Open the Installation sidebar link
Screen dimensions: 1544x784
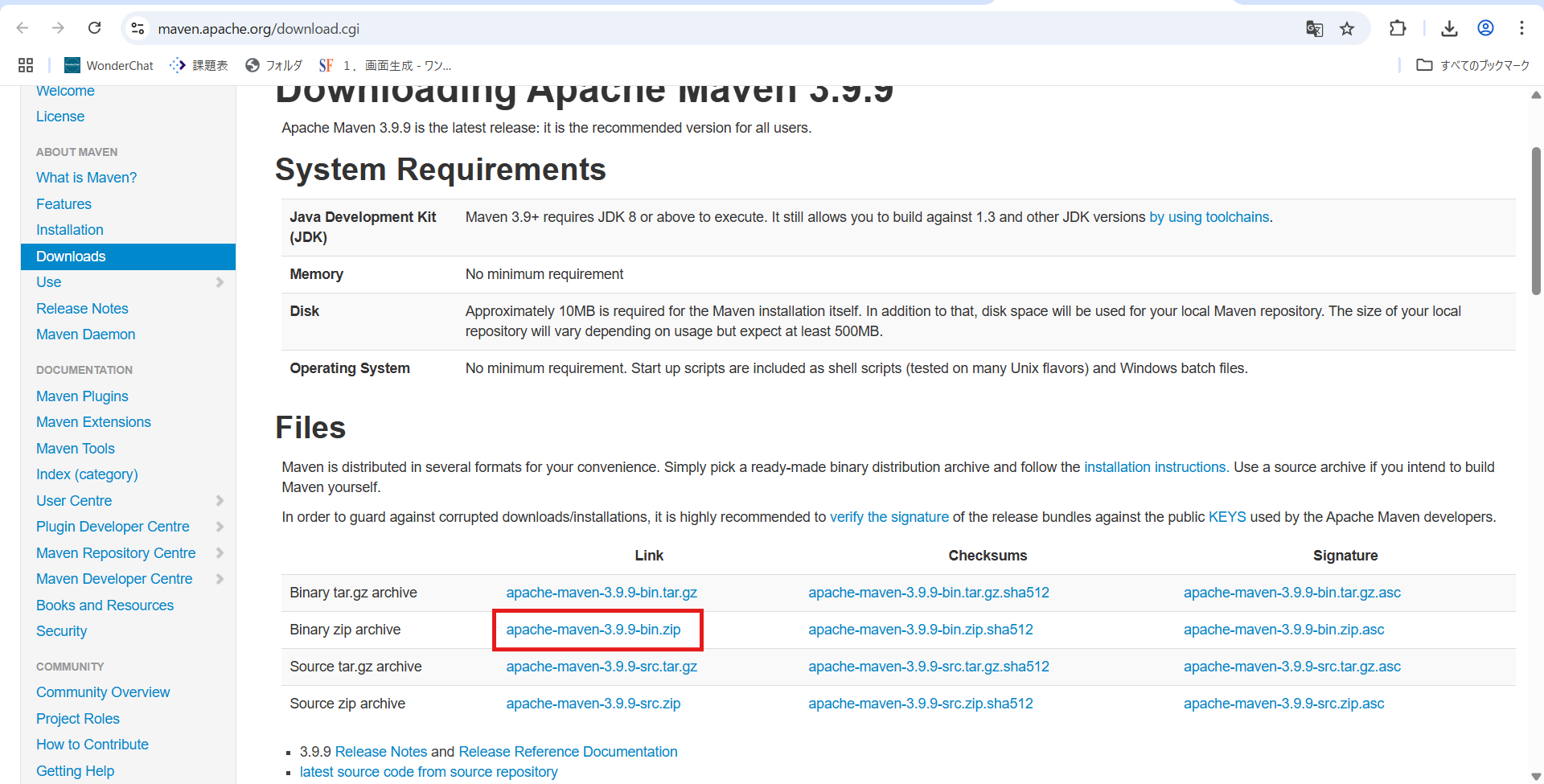(x=70, y=230)
